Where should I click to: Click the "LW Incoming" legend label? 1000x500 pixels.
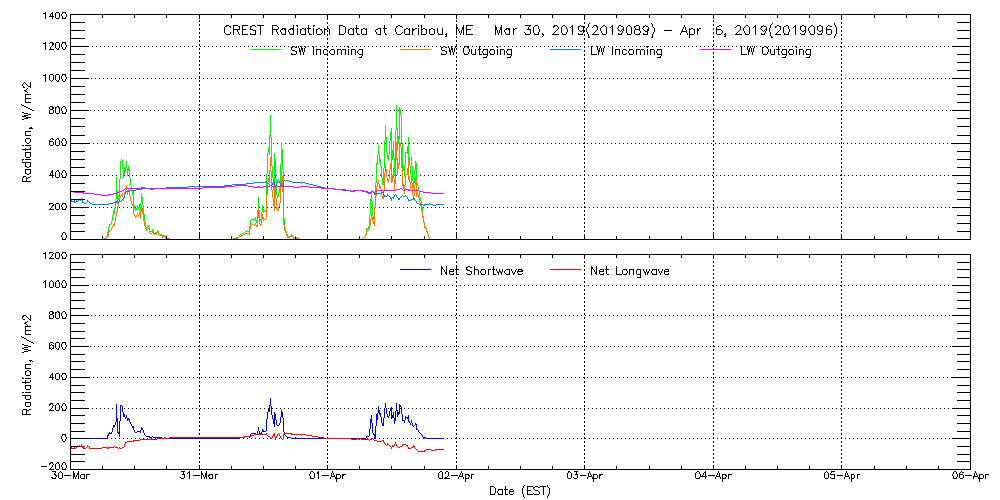click(x=626, y=51)
